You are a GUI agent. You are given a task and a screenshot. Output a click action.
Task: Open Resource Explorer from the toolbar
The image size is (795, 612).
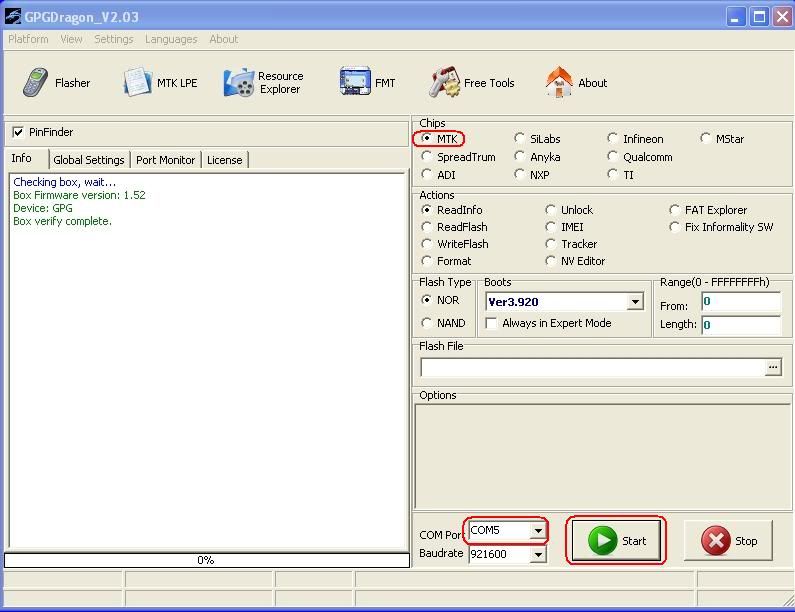coord(239,83)
